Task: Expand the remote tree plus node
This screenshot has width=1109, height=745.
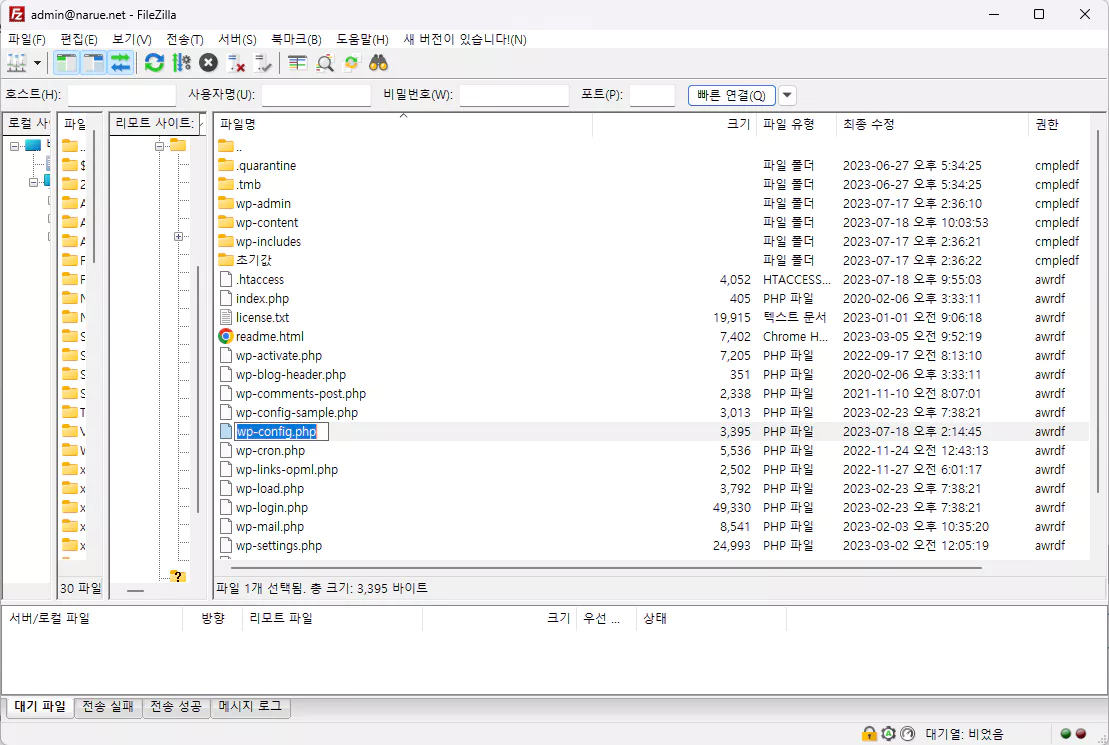Action: pos(178,236)
